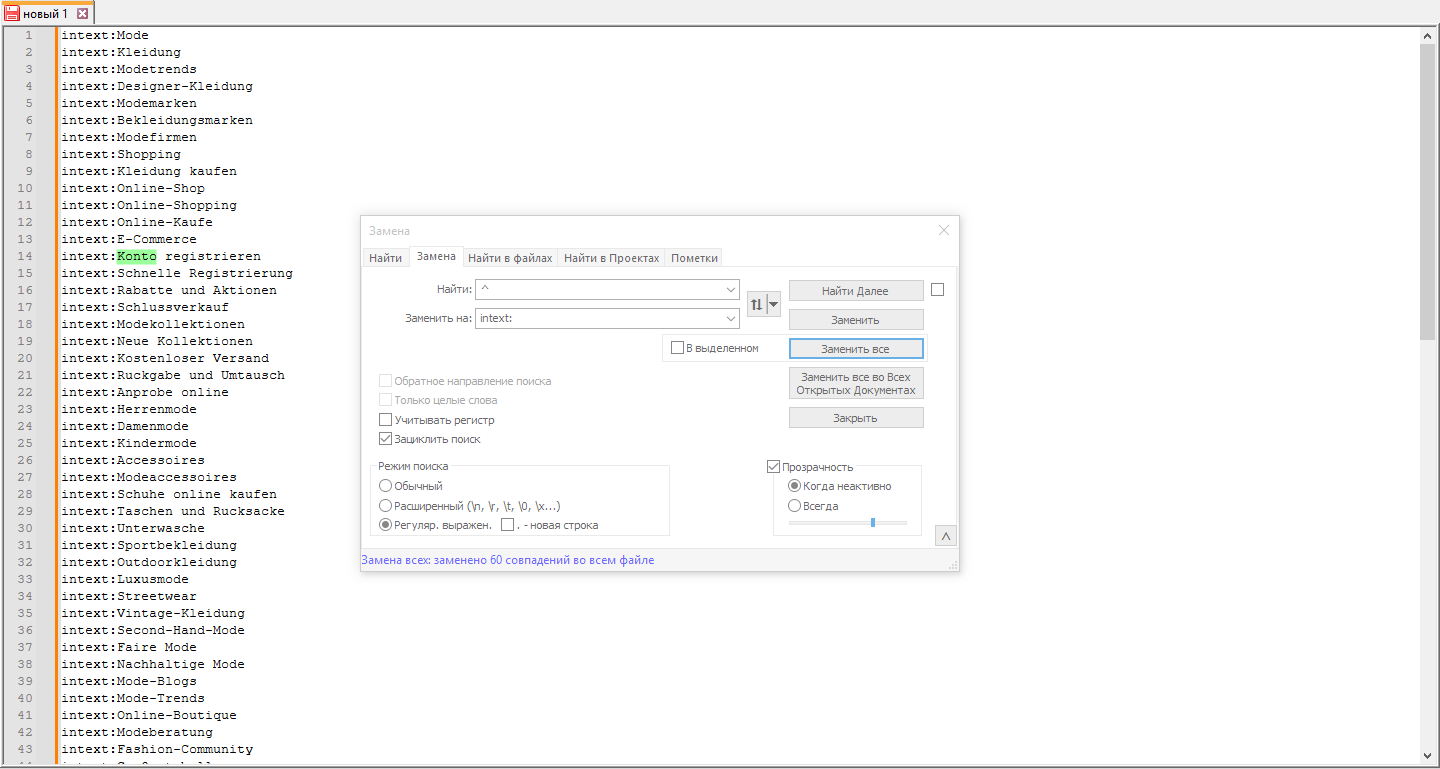The width and height of the screenshot is (1440, 769).
Task: Click the dialog resize grip corner
Action: click(x=953, y=565)
